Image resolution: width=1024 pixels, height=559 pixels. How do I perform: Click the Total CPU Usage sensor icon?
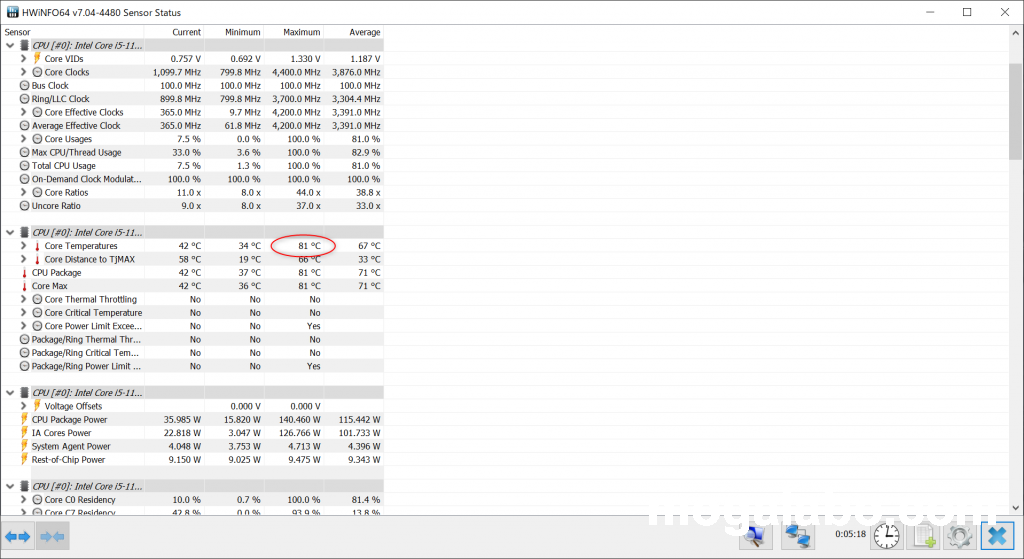25,166
